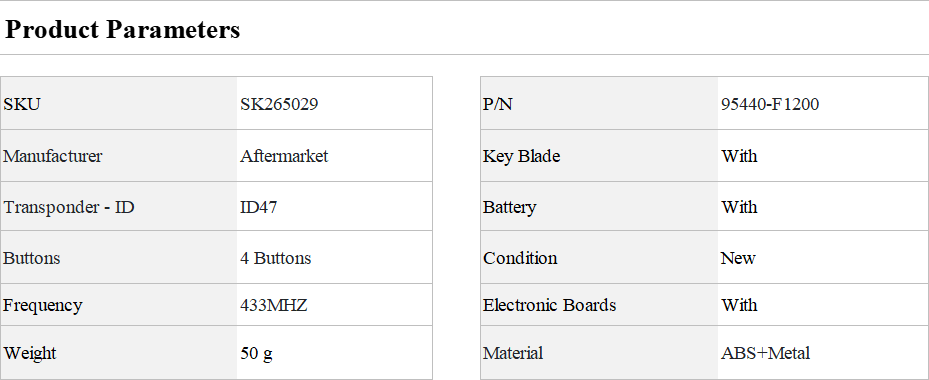Screen dimensions: 929x380
Task: Click the Transponder - ID label
Action: (x=69, y=207)
